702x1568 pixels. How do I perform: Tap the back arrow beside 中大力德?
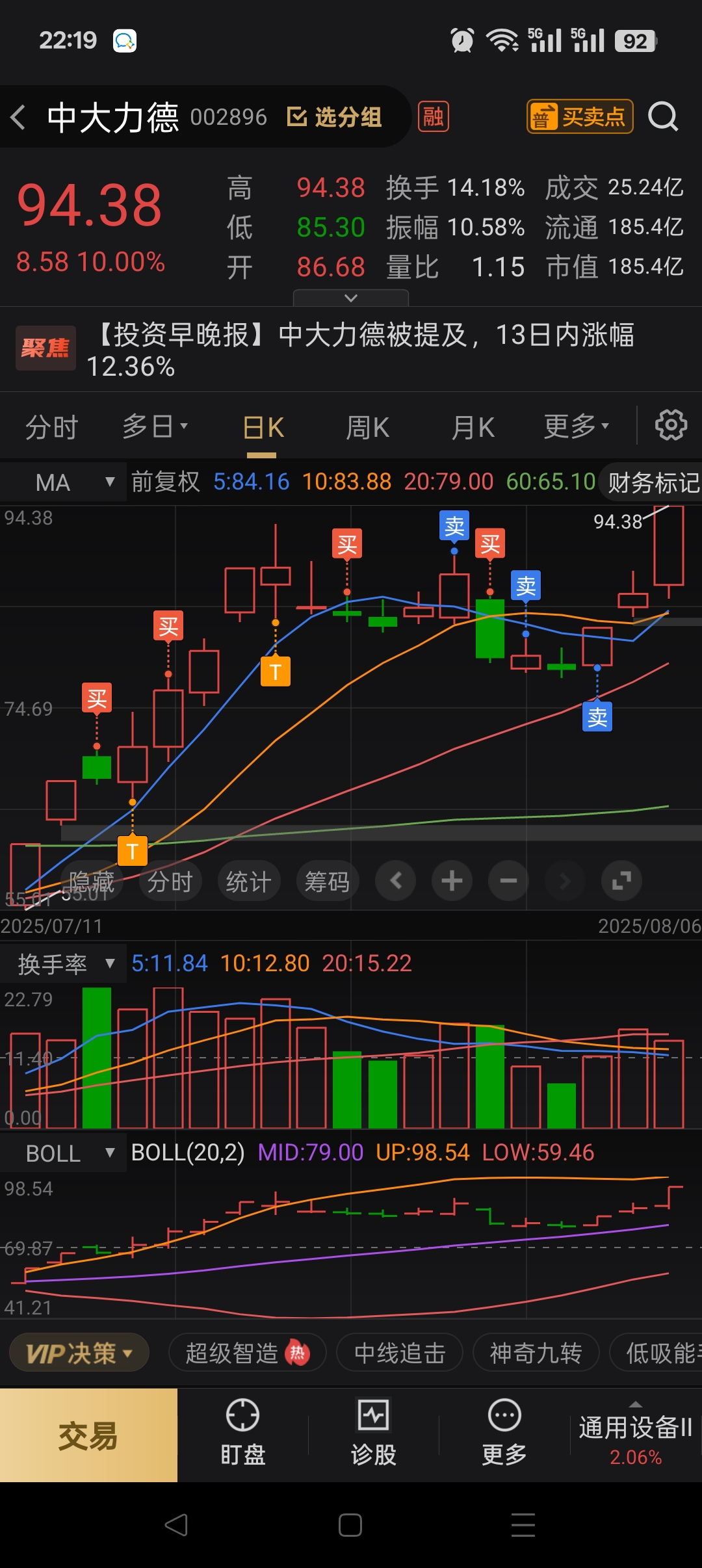coord(19,118)
